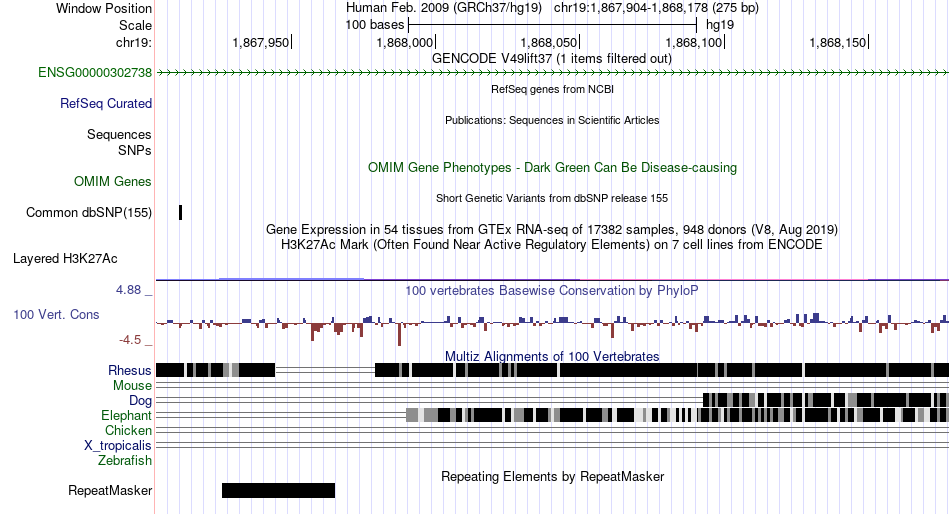950x514 pixels.
Task: Click the chr19:1,867,904-1,868,178 position text
Action: (656, 8)
